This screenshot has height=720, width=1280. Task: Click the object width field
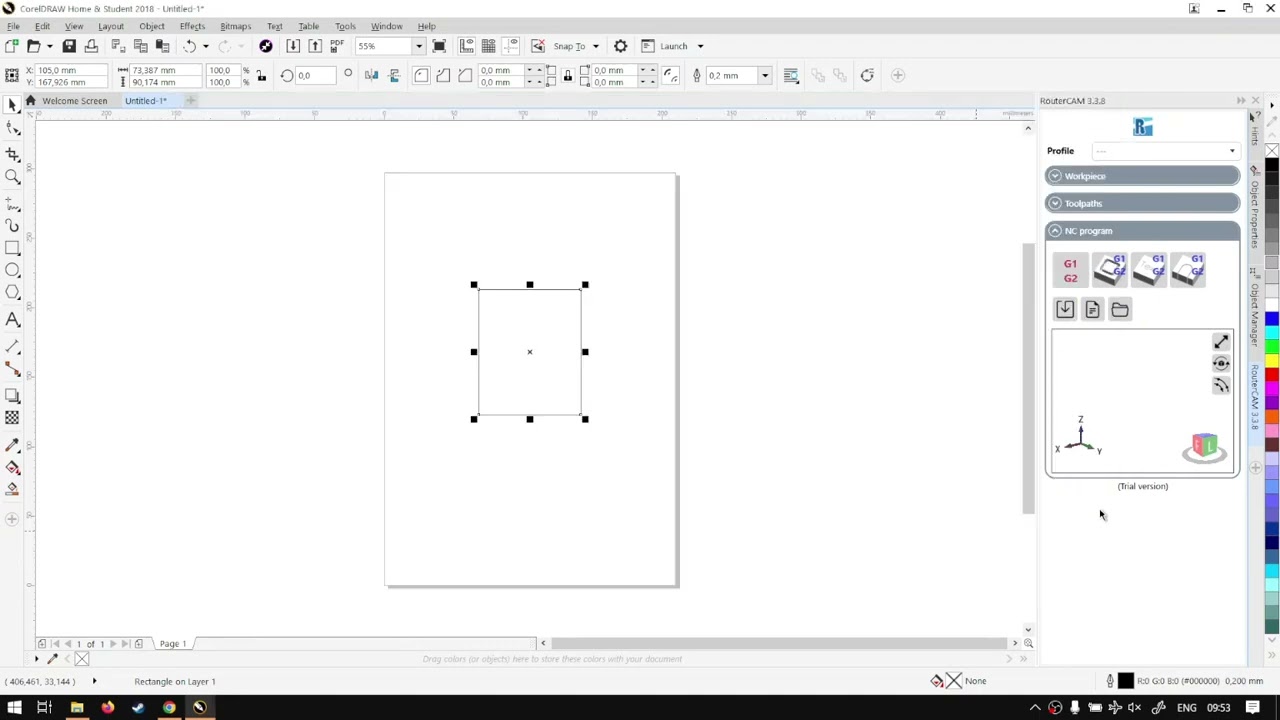[x=165, y=70]
